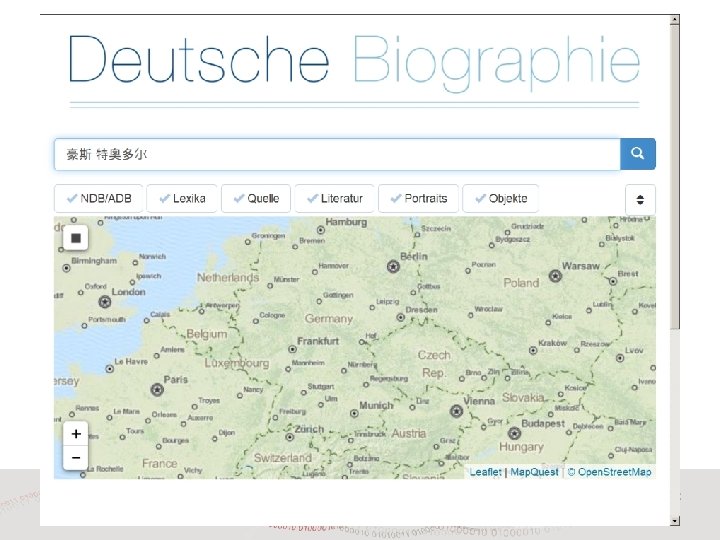The height and width of the screenshot is (540, 720).
Task: Toggle the Quelle filter
Action: 256,198
